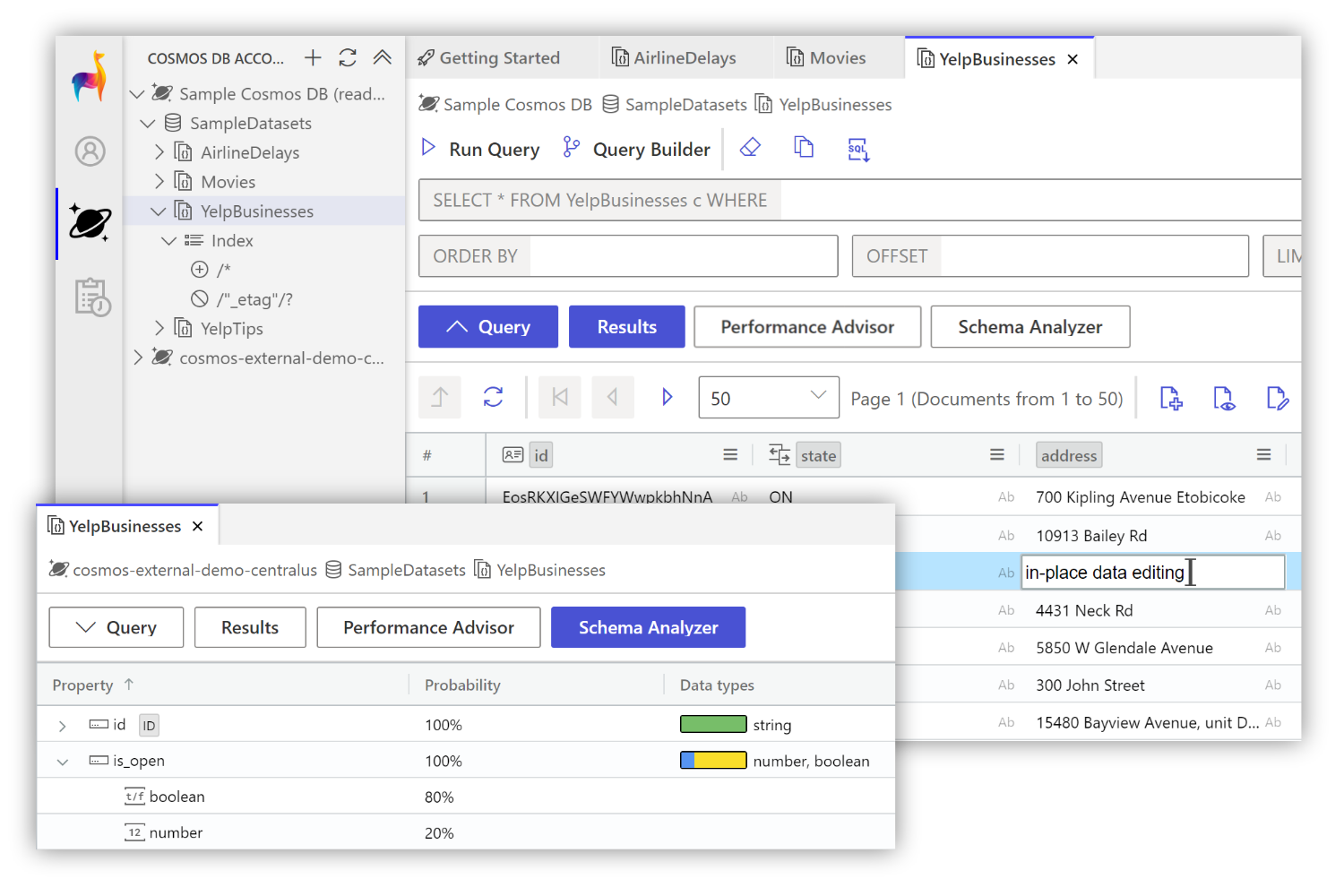This screenshot has width=1344, height=896.
Task: Expand the AirlineDelays container node
Action: coord(159,152)
